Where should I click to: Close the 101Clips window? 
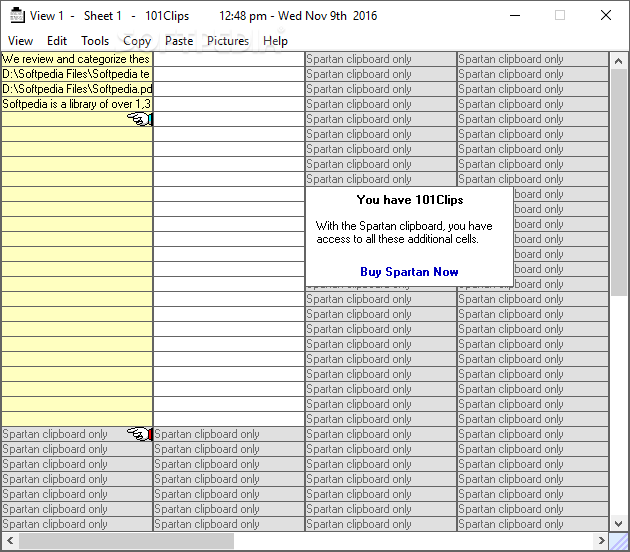coord(606,16)
